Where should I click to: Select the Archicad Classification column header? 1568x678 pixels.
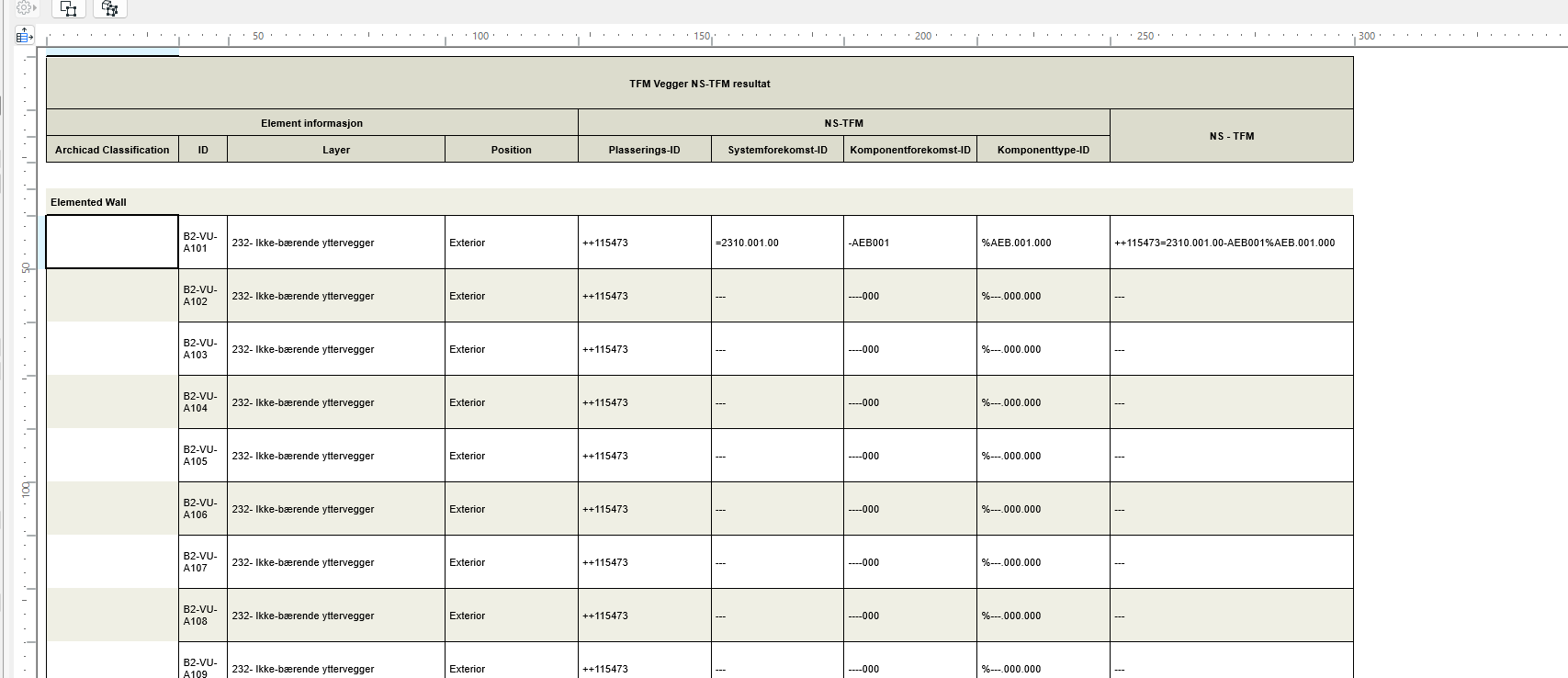coord(112,150)
